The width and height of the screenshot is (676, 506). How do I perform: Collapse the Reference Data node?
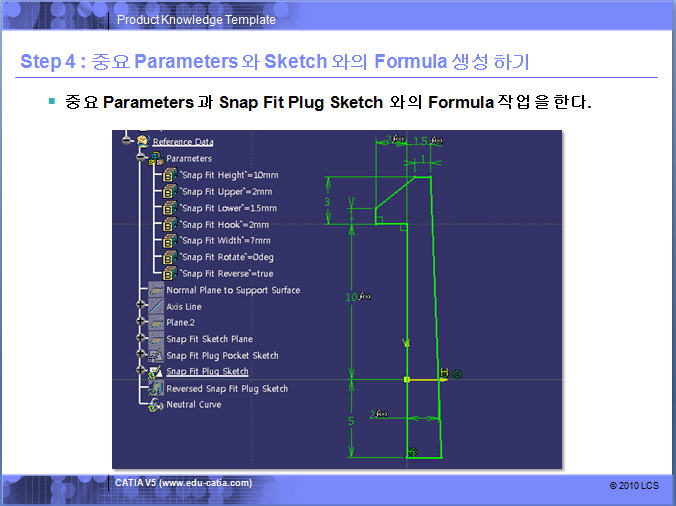tap(127, 141)
